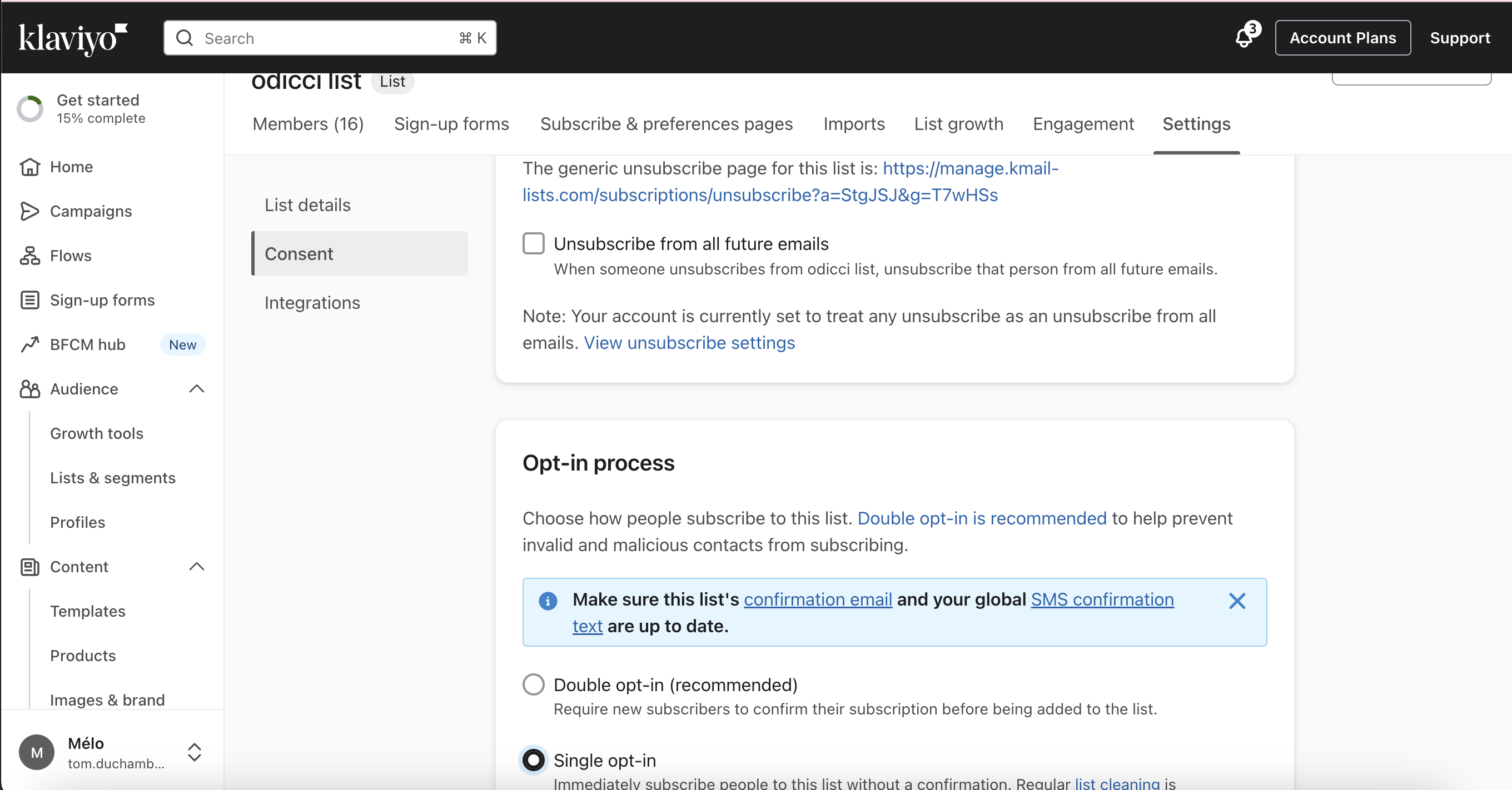The image size is (1512, 790).
Task: Open the Mélo account switcher
Action: coord(195,752)
